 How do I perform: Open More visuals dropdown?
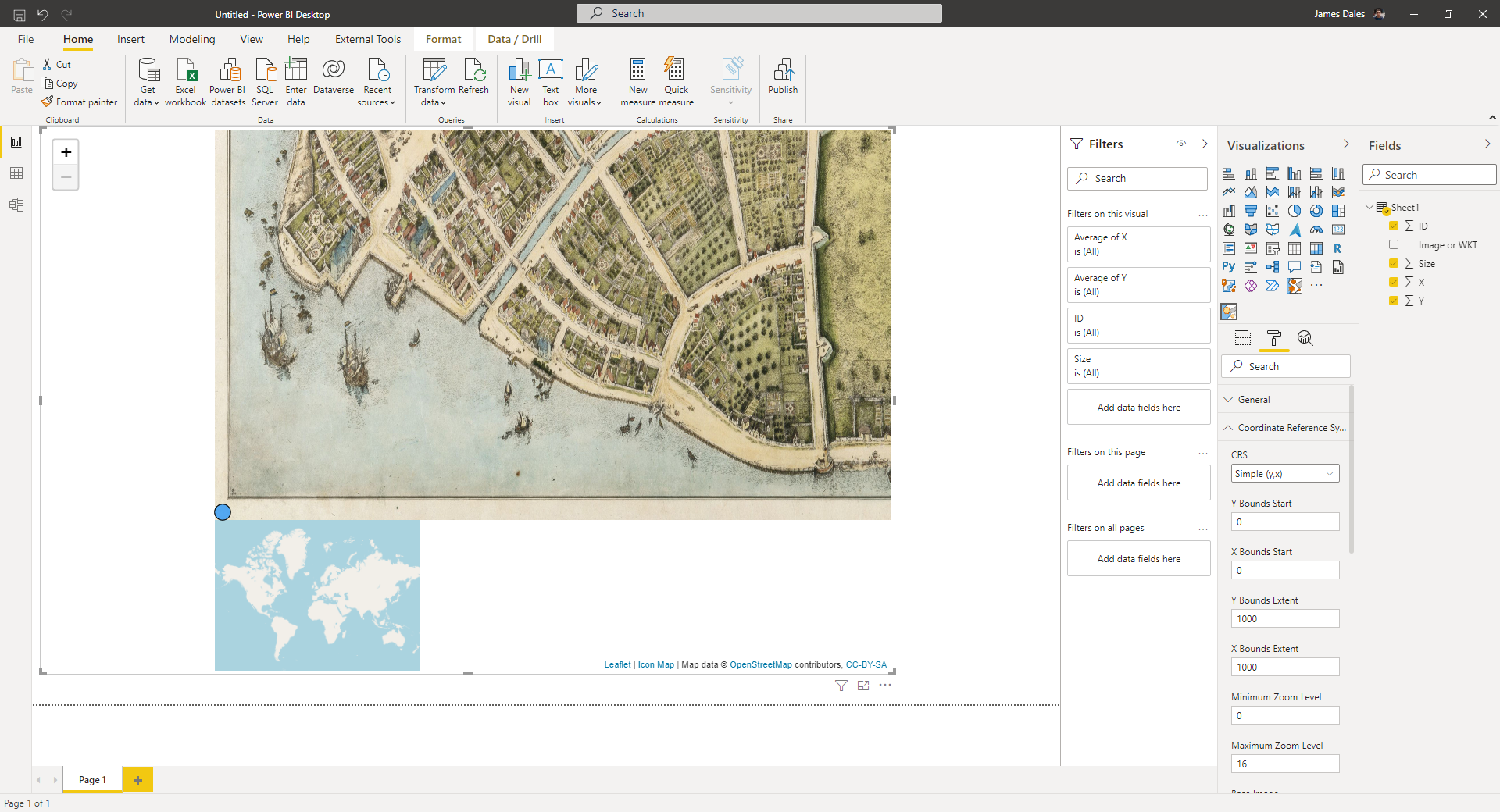pyautogui.click(x=584, y=82)
